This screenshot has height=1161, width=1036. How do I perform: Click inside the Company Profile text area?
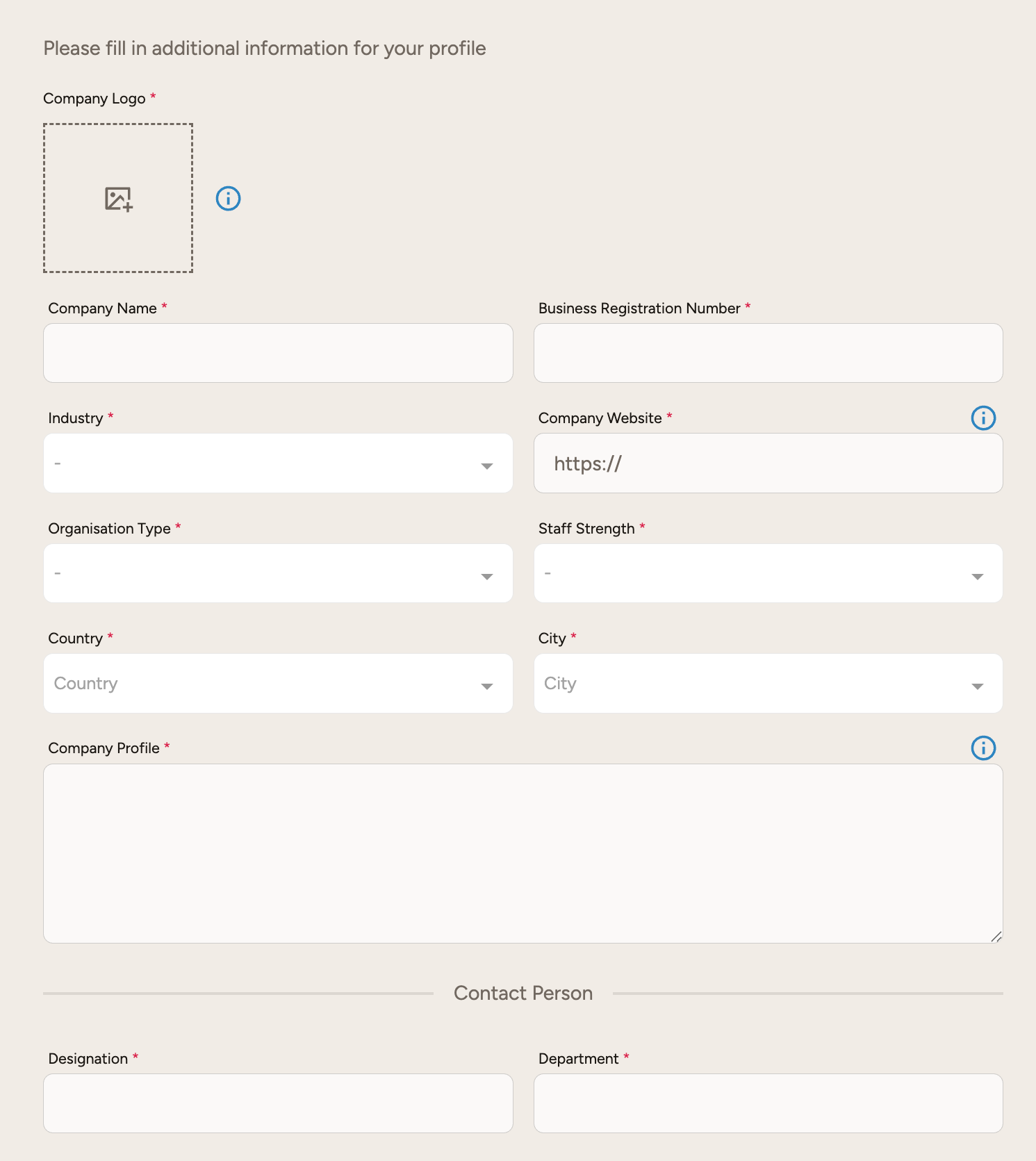coord(523,853)
